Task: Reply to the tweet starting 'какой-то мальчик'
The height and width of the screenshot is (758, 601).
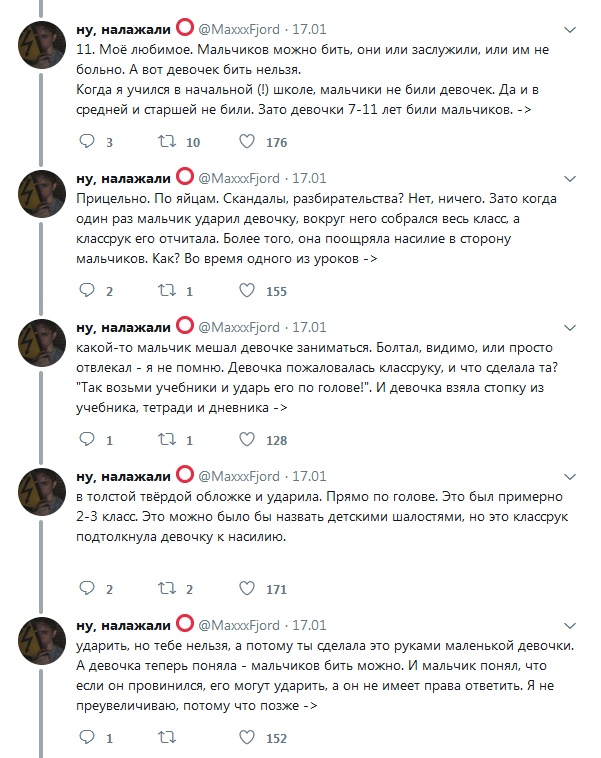Action: pos(87,439)
